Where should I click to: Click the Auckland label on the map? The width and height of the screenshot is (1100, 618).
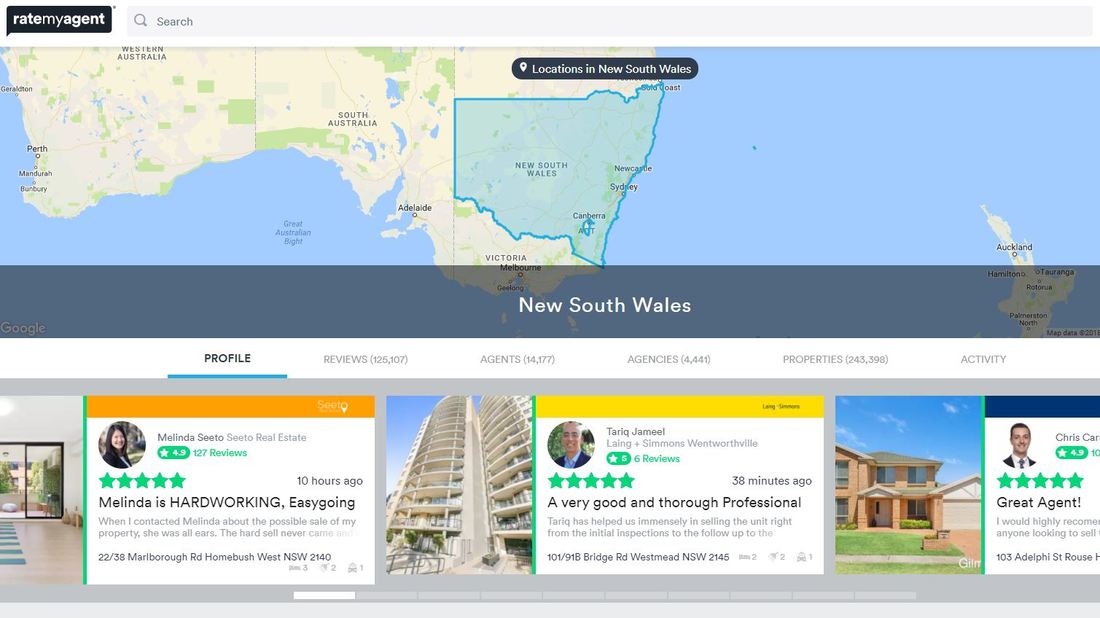tap(1014, 247)
